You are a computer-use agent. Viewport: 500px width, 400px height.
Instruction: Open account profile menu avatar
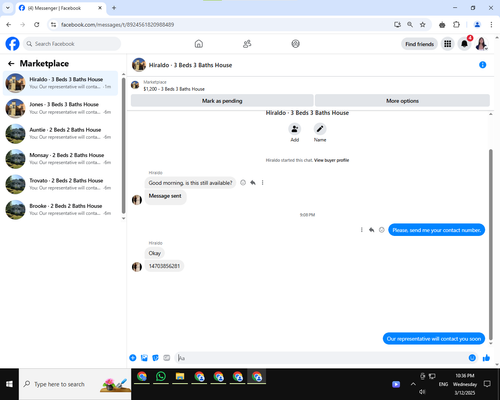(x=481, y=44)
